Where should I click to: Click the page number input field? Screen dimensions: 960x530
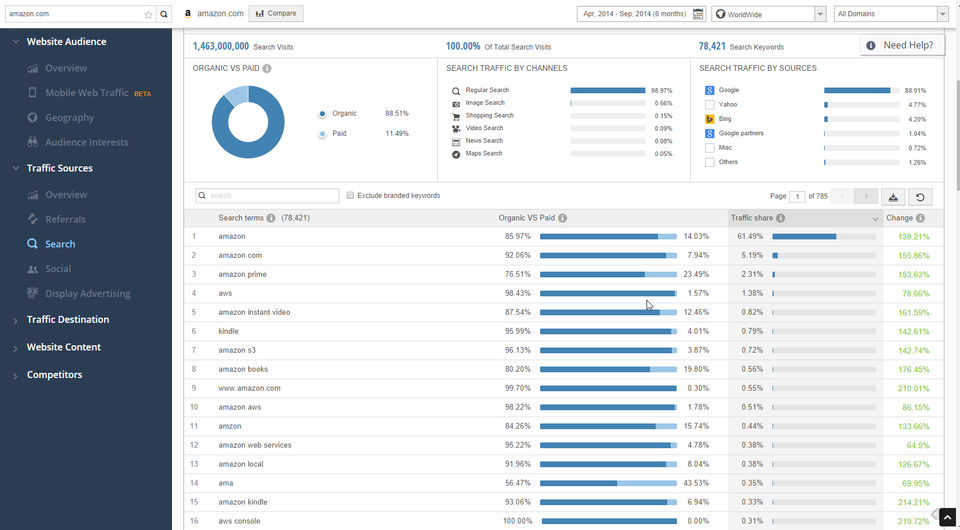(x=797, y=196)
